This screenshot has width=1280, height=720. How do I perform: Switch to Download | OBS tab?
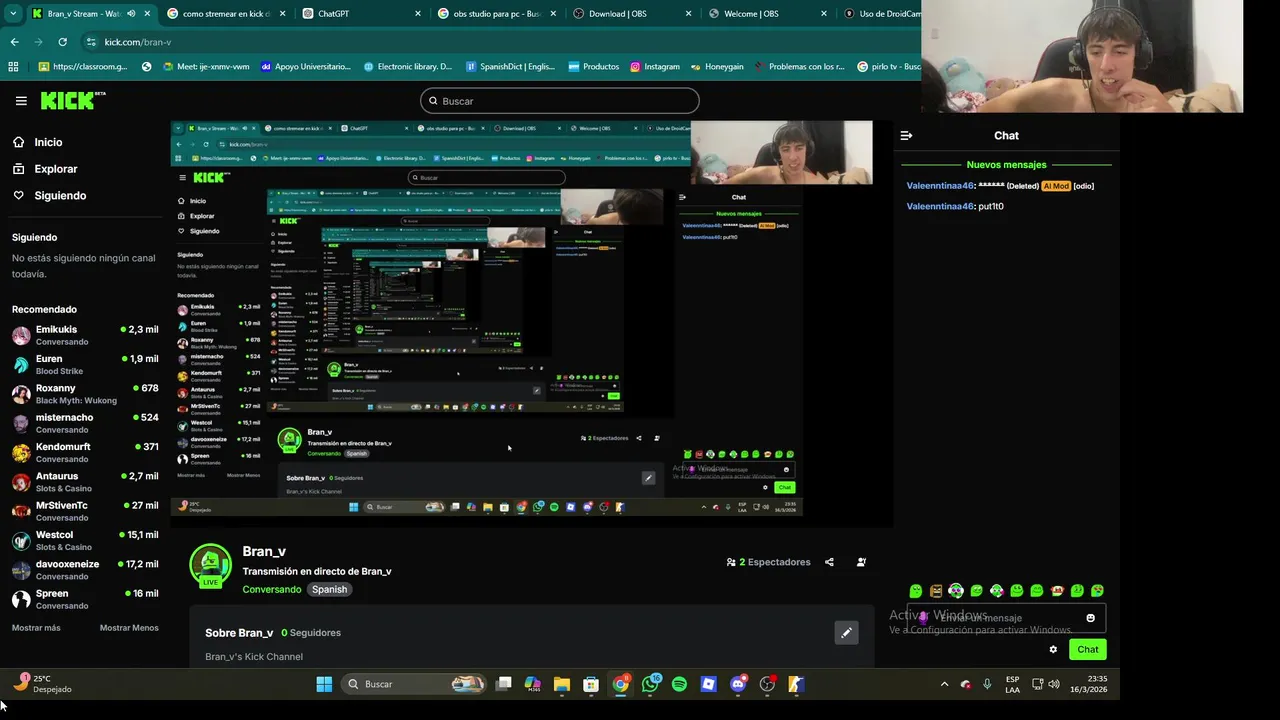pyautogui.click(x=632, y=14)
